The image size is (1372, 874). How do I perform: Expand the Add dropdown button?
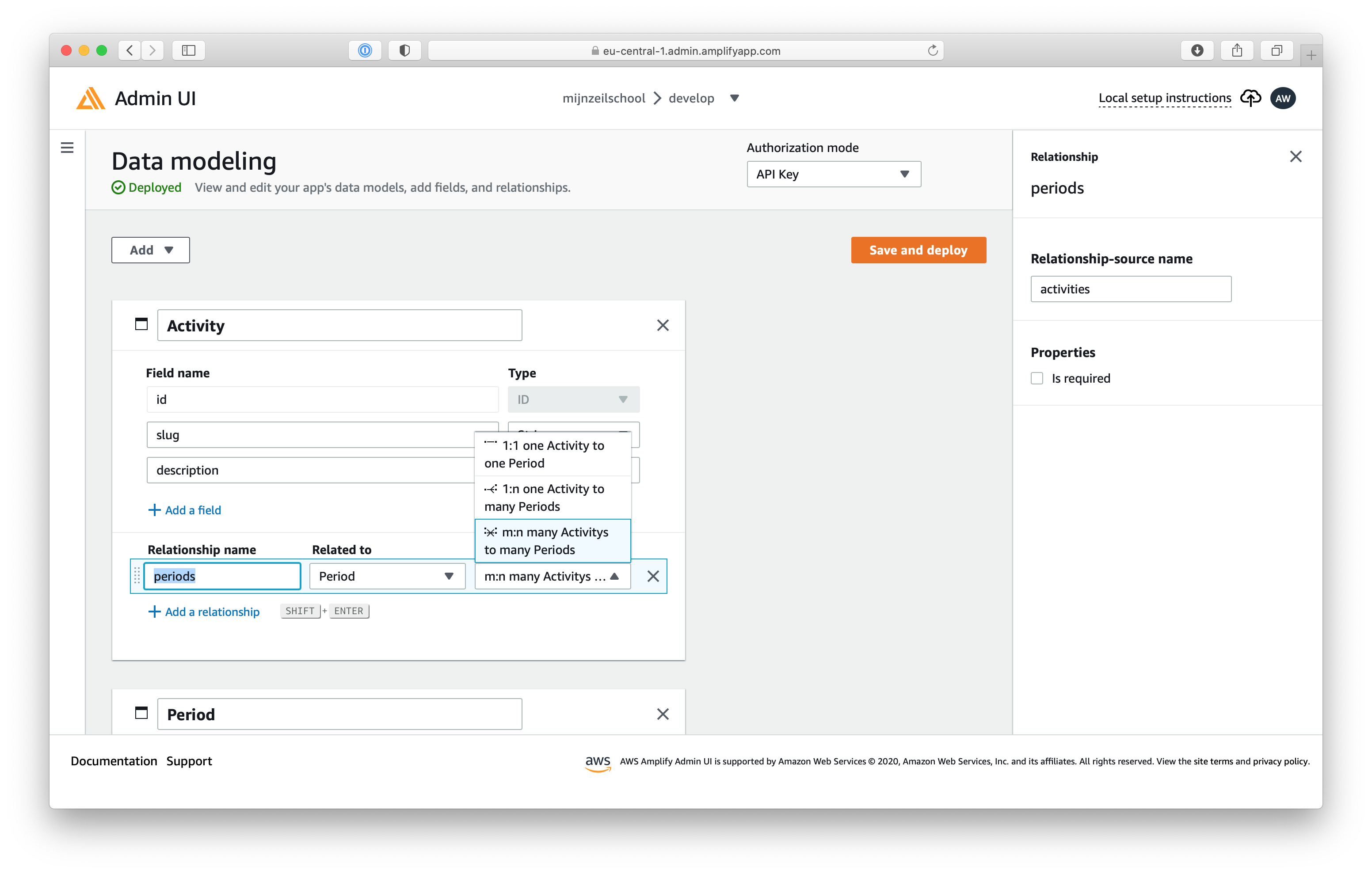point(150,250)
